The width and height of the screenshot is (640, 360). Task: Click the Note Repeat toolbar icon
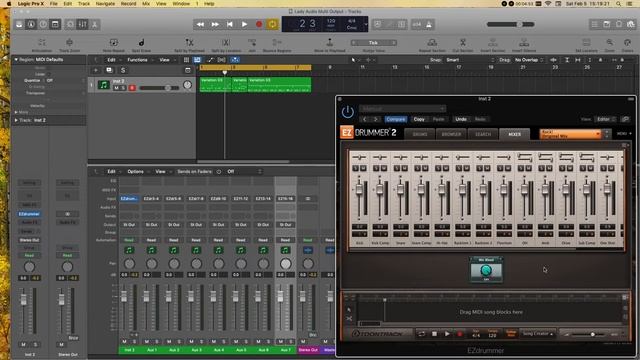pyautogui.click(x=113, y=42)
